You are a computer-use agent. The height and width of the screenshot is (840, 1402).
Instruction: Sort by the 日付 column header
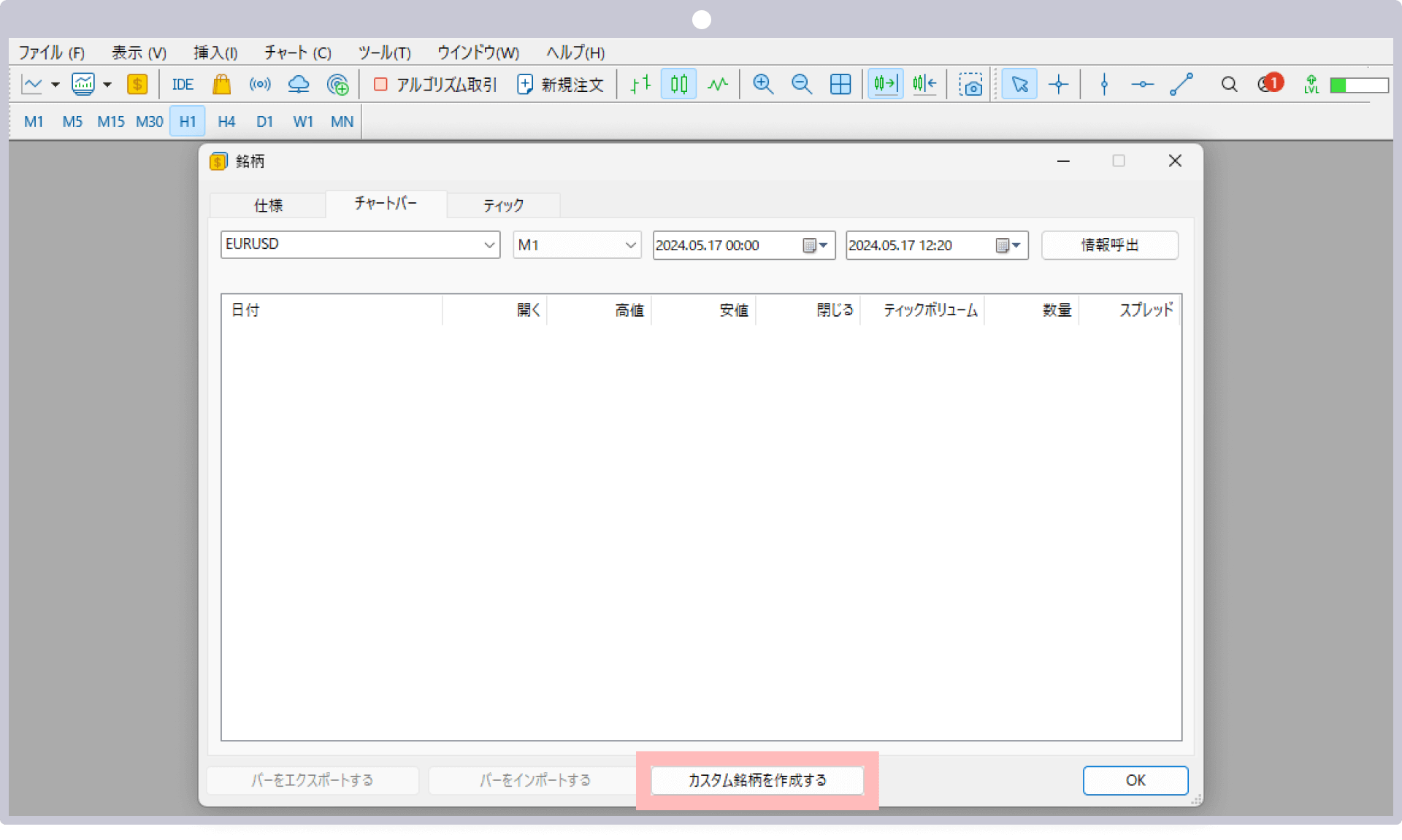point(332,310)
